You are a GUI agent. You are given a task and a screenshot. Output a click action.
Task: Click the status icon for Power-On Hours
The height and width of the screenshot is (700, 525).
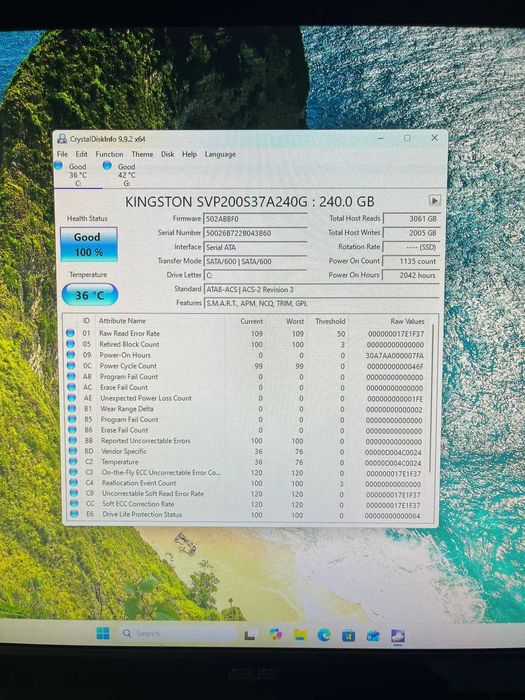click(71, 354)
